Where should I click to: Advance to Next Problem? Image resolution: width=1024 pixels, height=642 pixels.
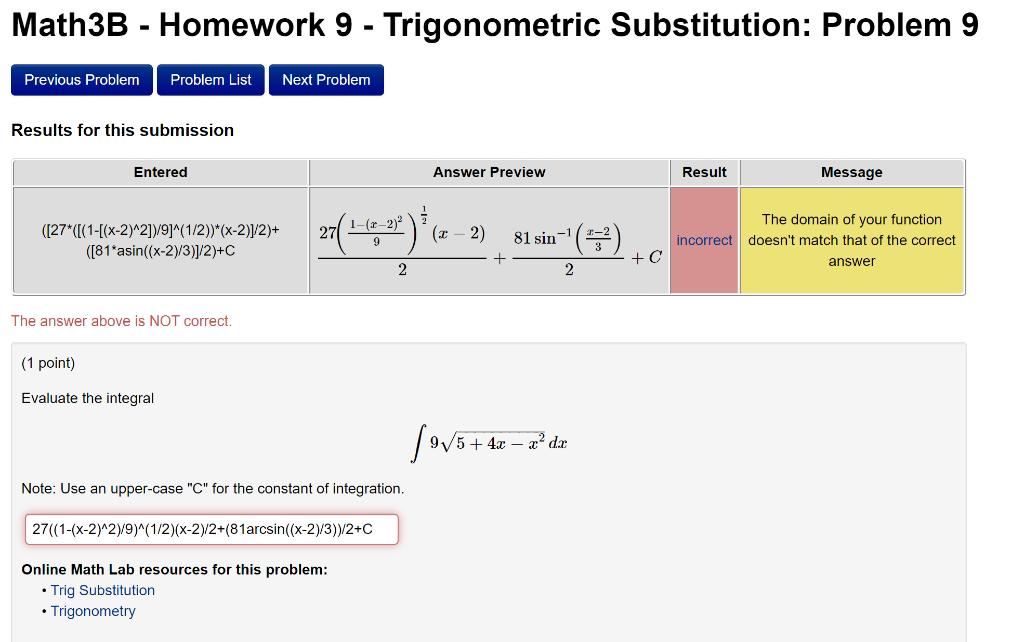[325, 79]
